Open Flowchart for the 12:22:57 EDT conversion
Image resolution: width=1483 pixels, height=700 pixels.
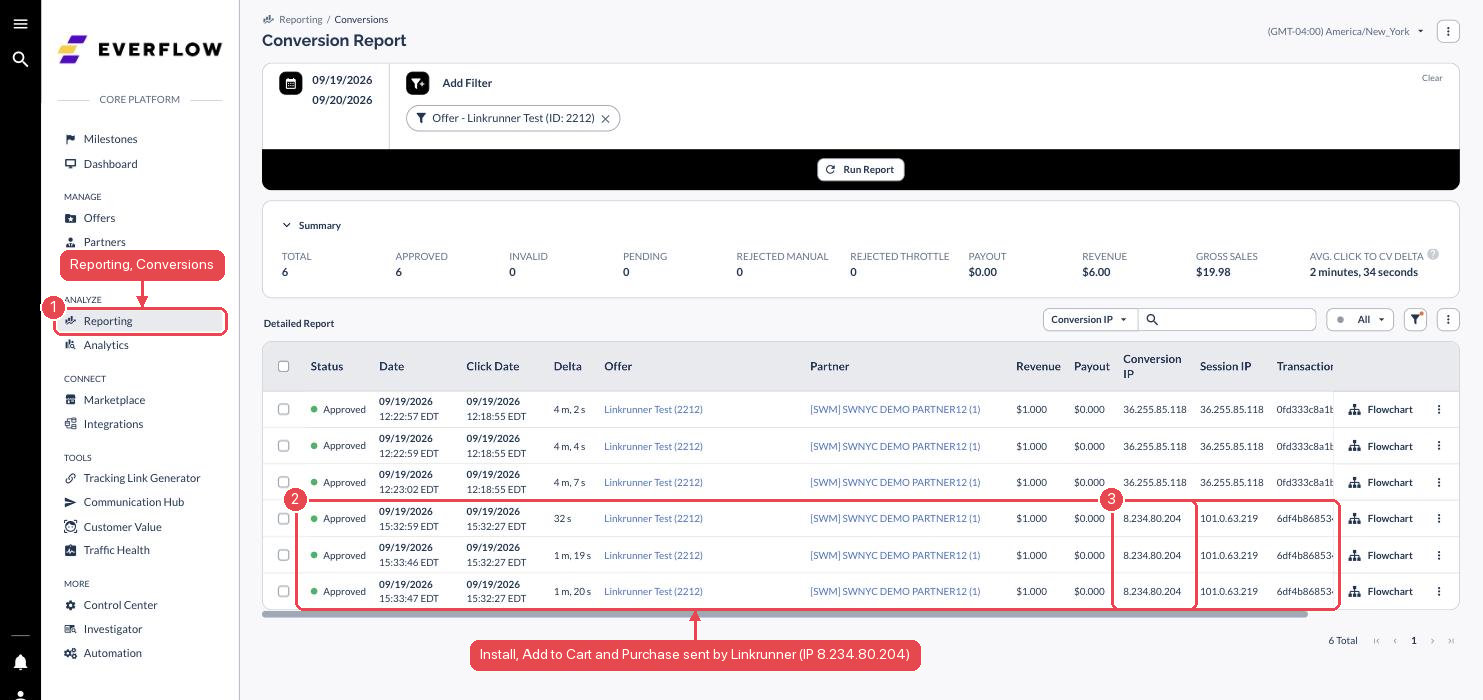1381,409
